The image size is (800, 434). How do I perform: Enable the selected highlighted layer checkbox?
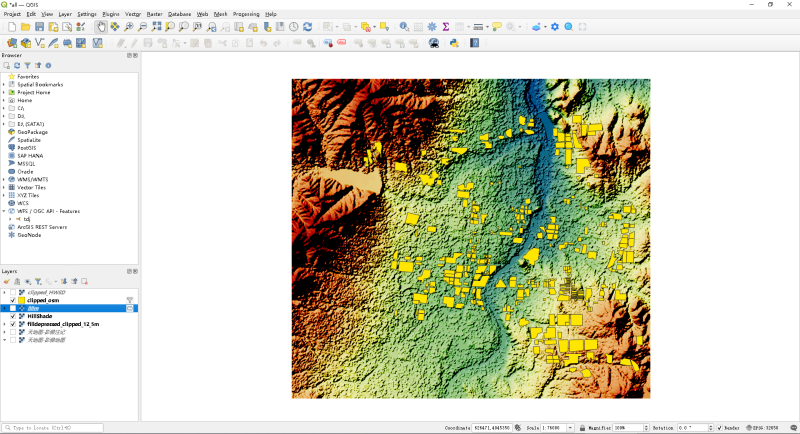tap(13, 309)
